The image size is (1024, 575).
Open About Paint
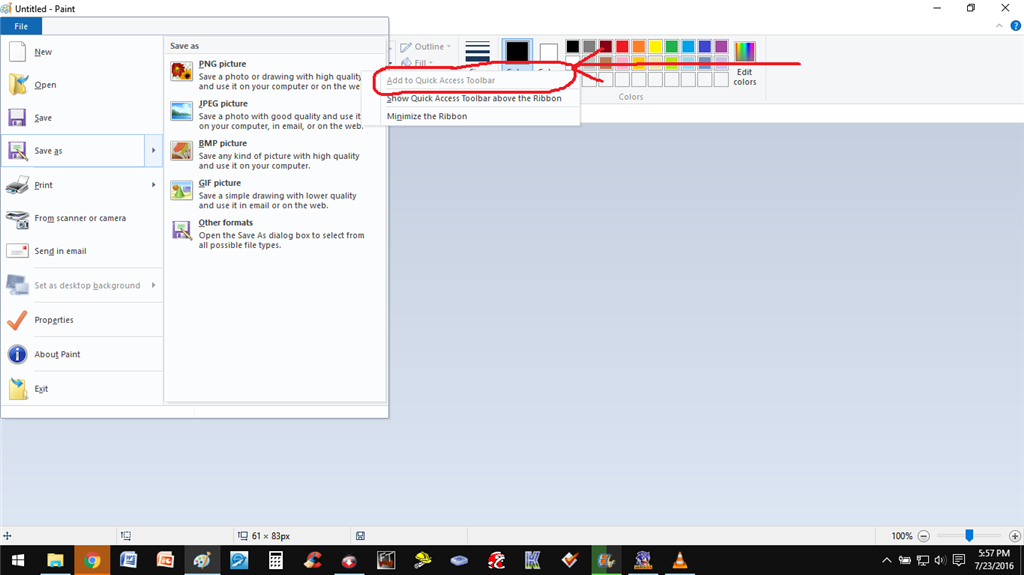point(82,354)
